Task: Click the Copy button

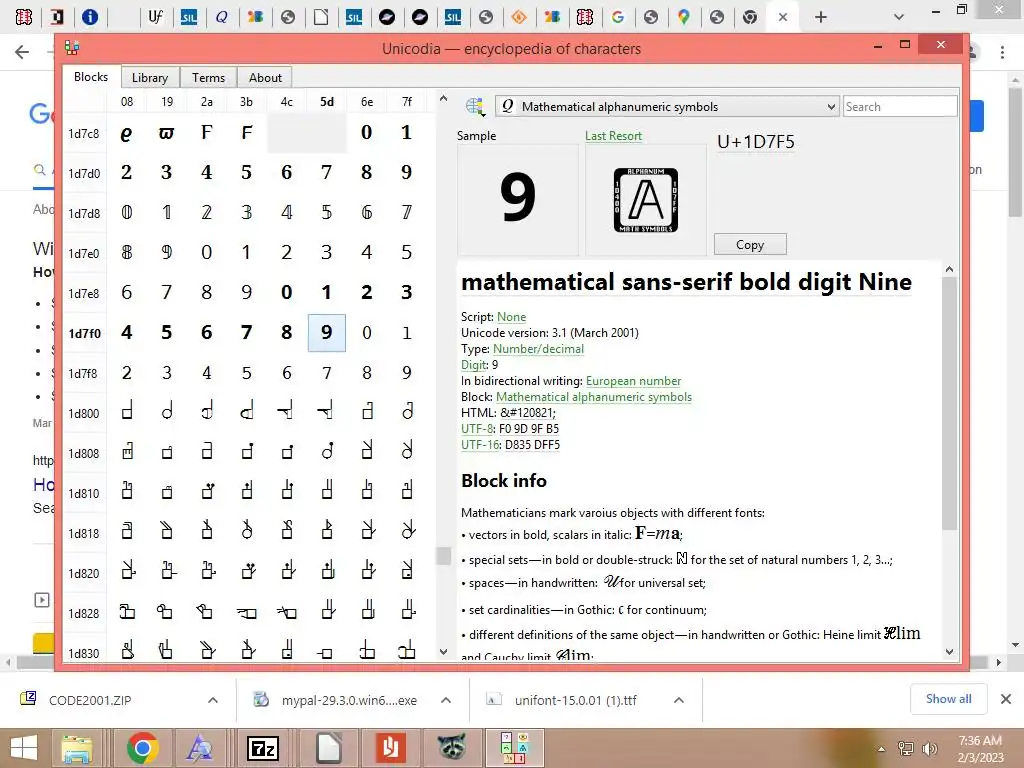Action: point(750,244)
